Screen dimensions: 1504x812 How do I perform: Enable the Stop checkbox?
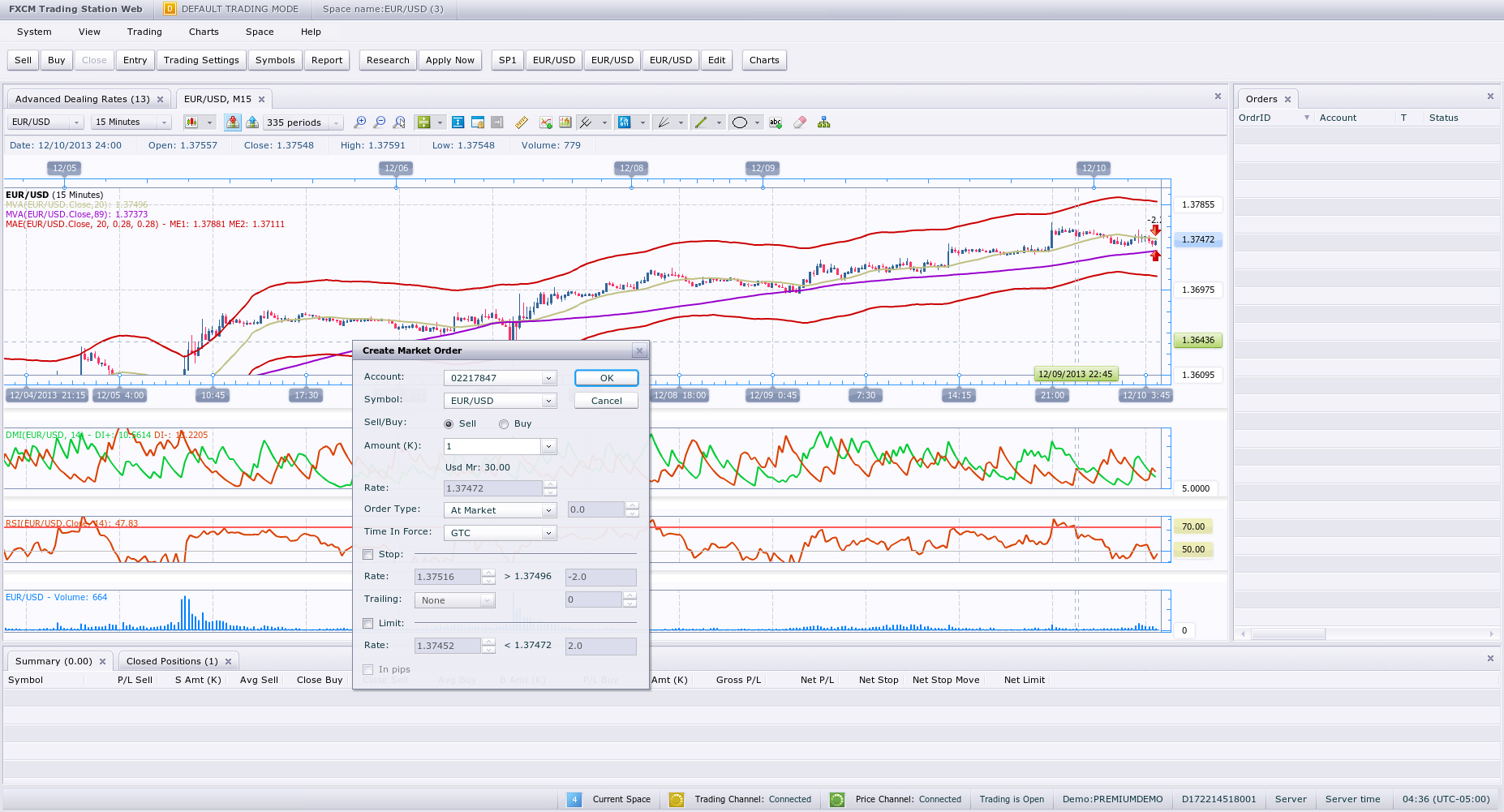click(368, 555)
